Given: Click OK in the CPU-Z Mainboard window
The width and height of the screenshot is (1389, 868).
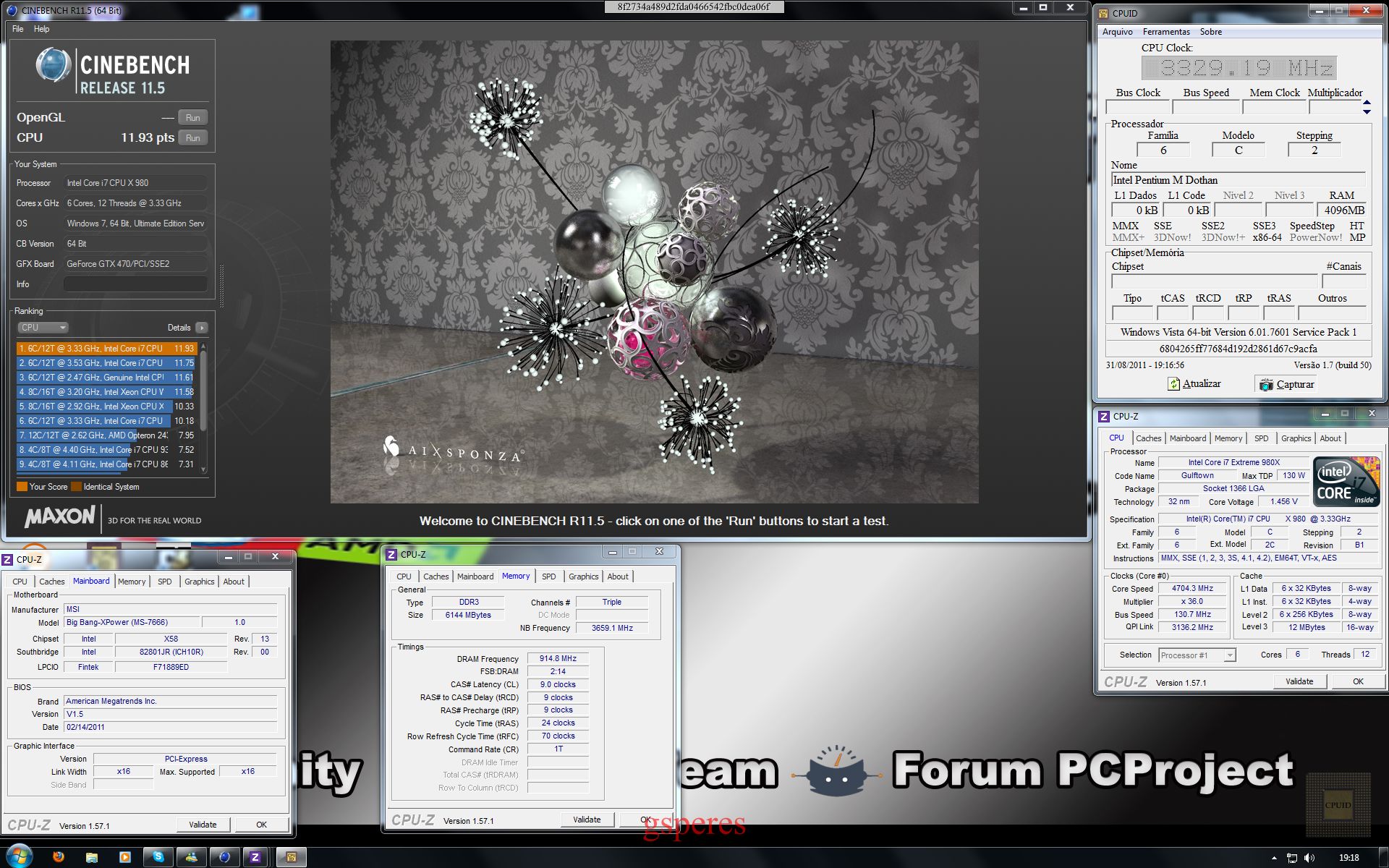Looking at the screenshot, I should [261, 825].
